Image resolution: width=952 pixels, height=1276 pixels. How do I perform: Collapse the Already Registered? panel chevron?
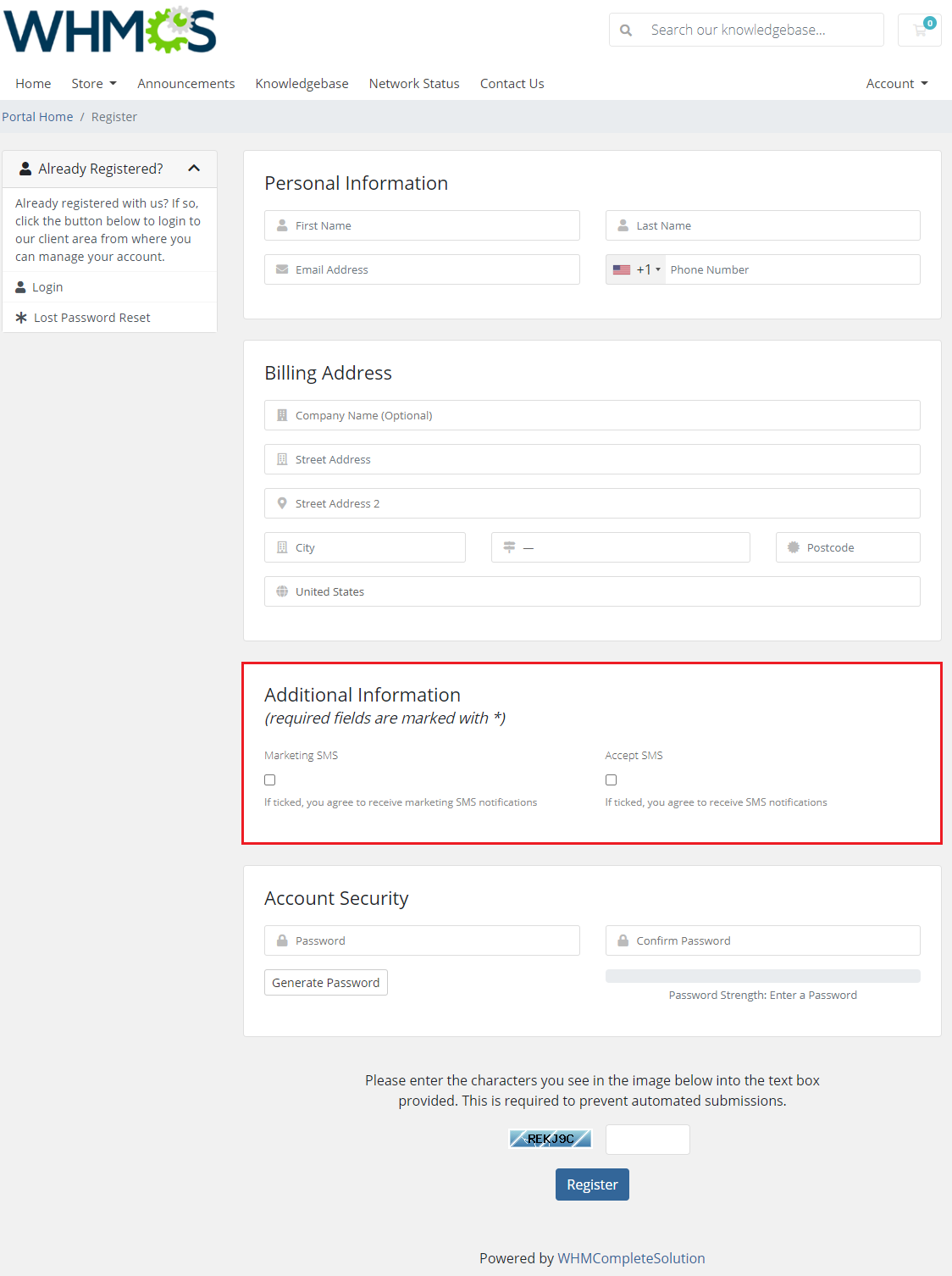pos(194,169)
